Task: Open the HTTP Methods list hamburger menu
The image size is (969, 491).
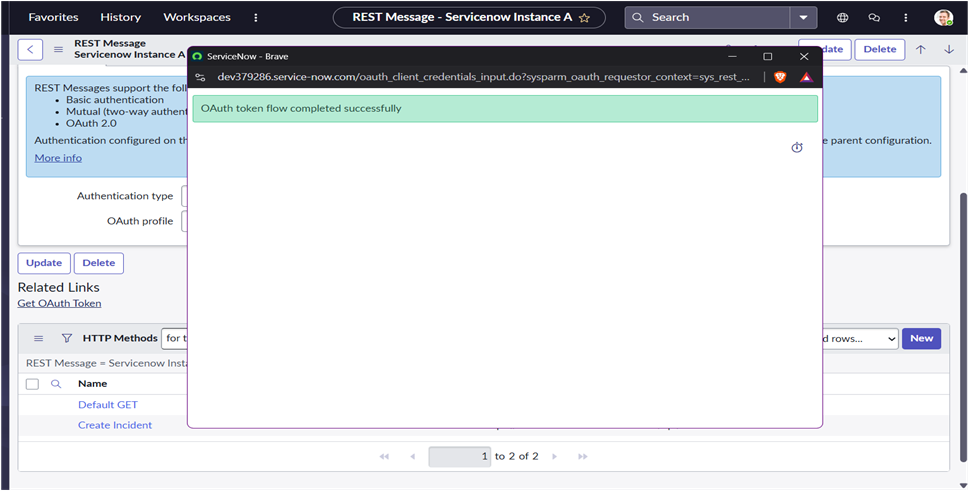Action: pyautogui.click(x=38, y=338)
